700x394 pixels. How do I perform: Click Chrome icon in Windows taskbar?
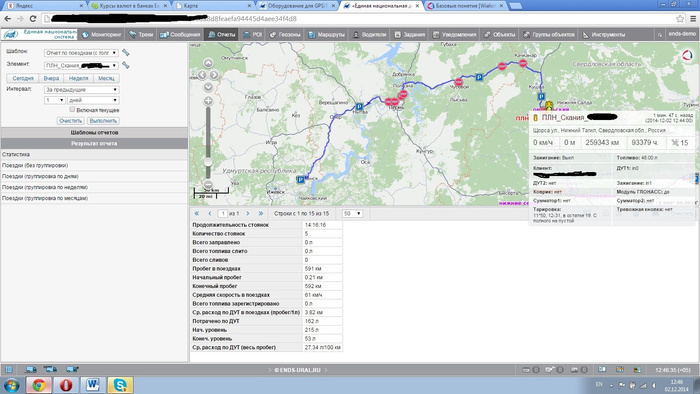pyautogui.click(x=39, y=385)
